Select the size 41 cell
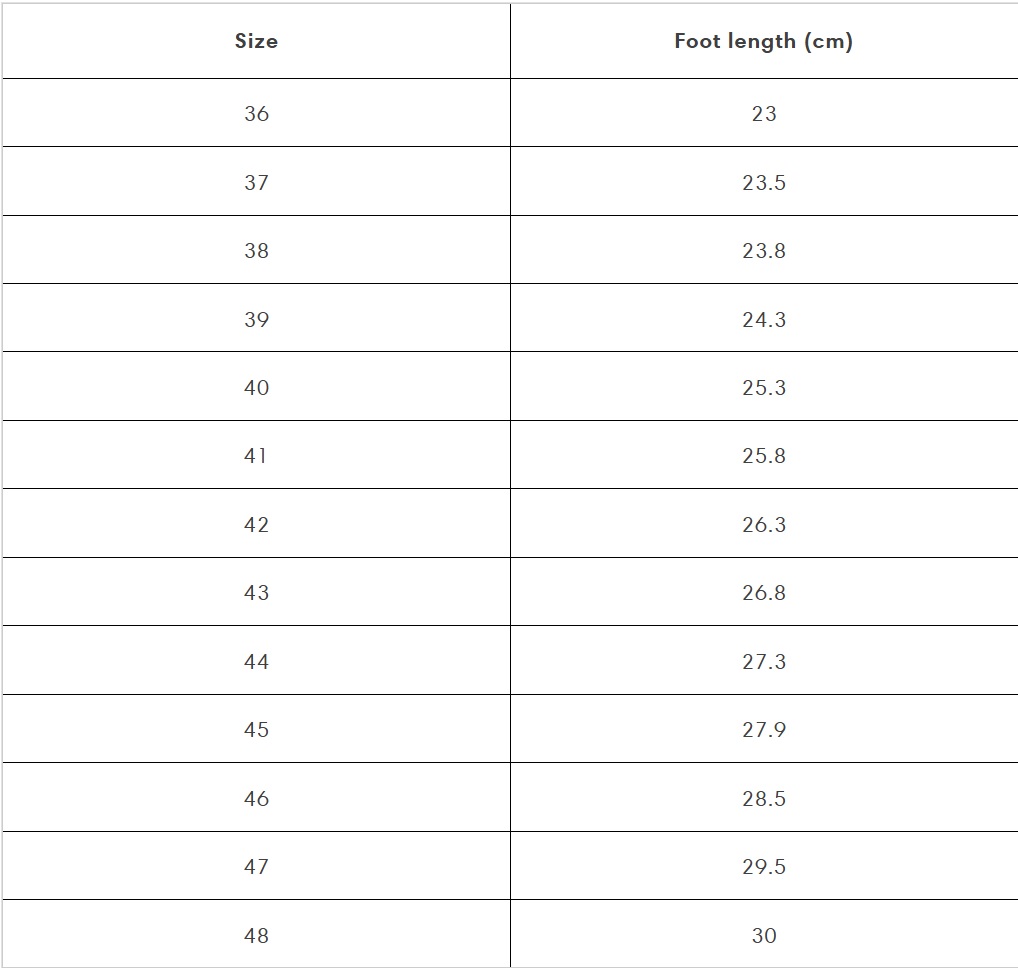This screenshot has width=1018, height=968. 256,455
